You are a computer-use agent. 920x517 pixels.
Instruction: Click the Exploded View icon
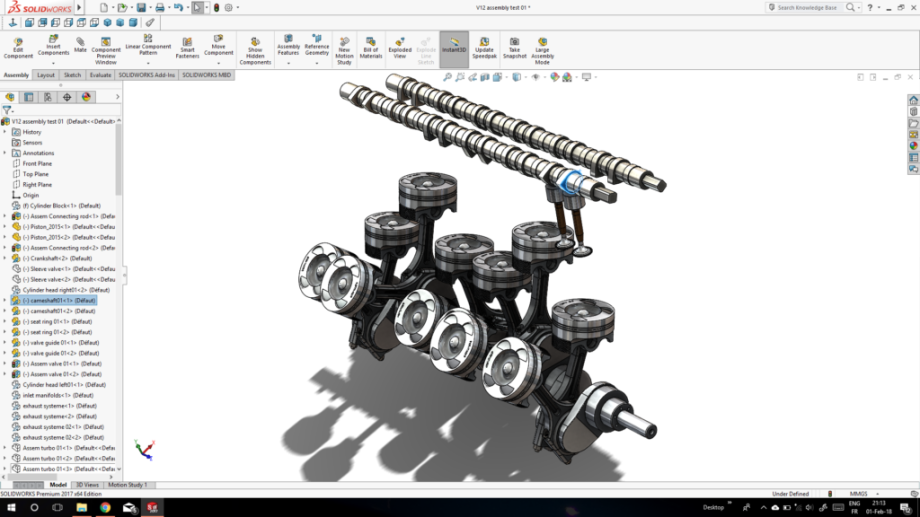click(x=400, y=45)
